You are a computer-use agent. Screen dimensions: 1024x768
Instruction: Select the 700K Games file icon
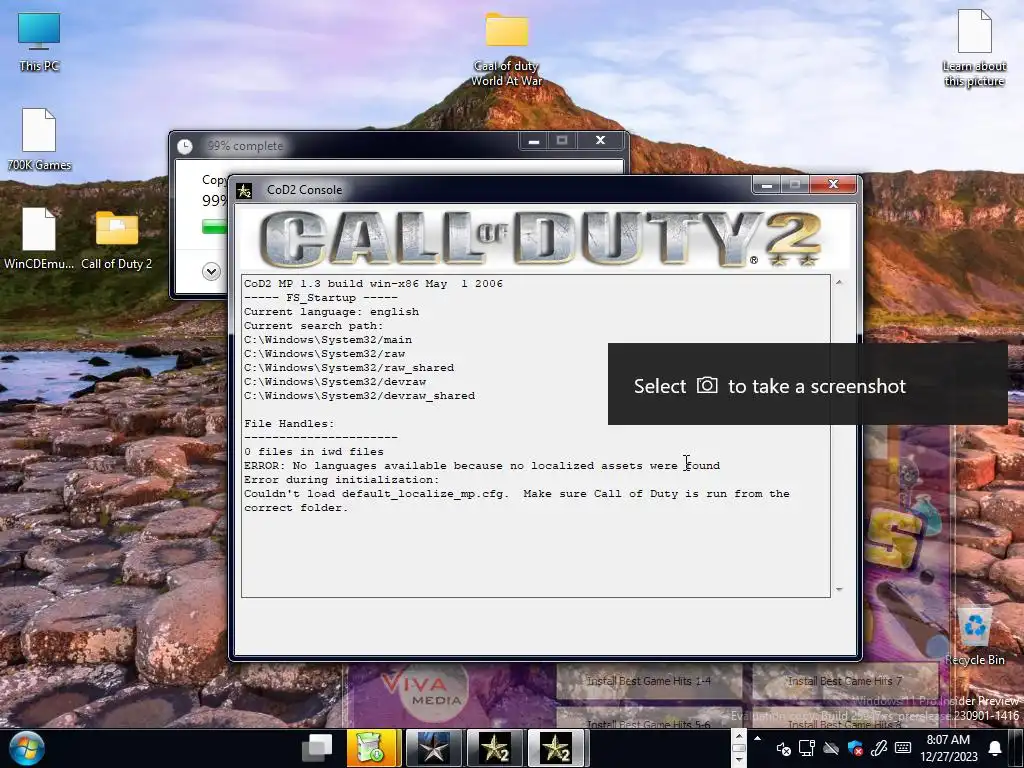(x=39, y=140)
